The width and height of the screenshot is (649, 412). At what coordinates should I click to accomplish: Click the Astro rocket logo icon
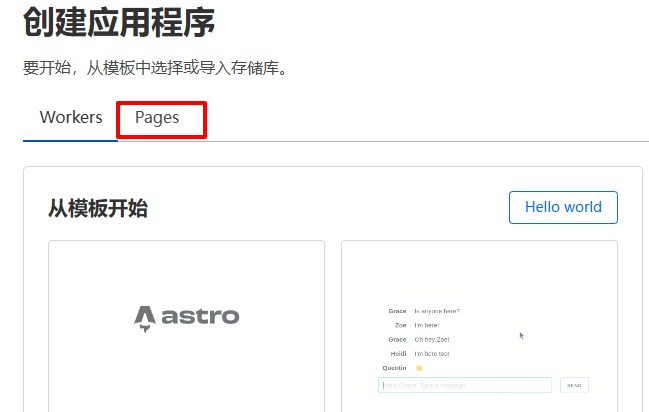[x=145, y=319]
